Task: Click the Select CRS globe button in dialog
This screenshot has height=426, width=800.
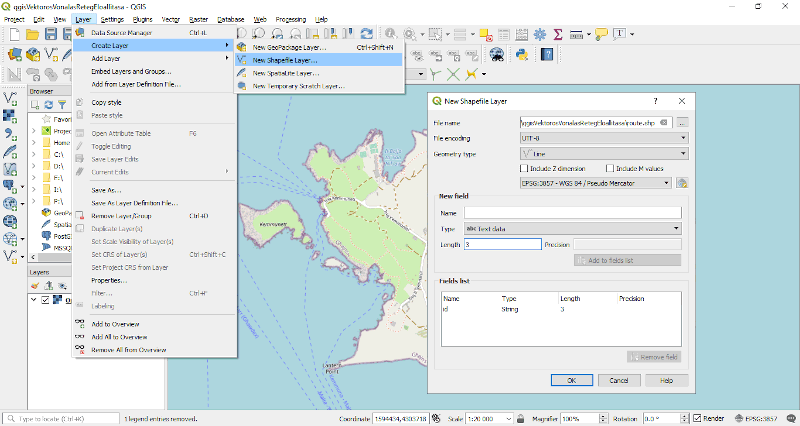Action: click(682, 183)
